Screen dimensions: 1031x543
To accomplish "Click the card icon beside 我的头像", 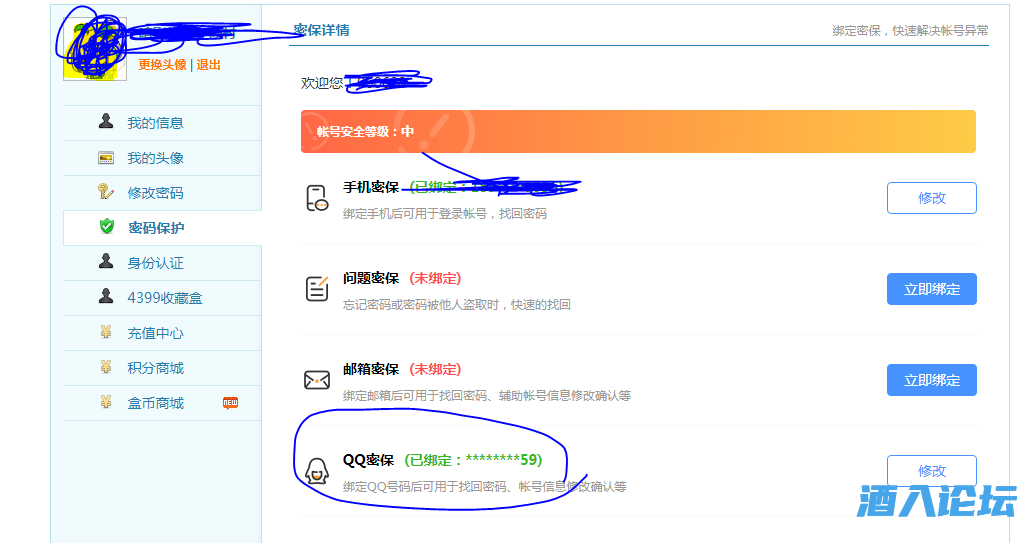I will coord(106,158).
